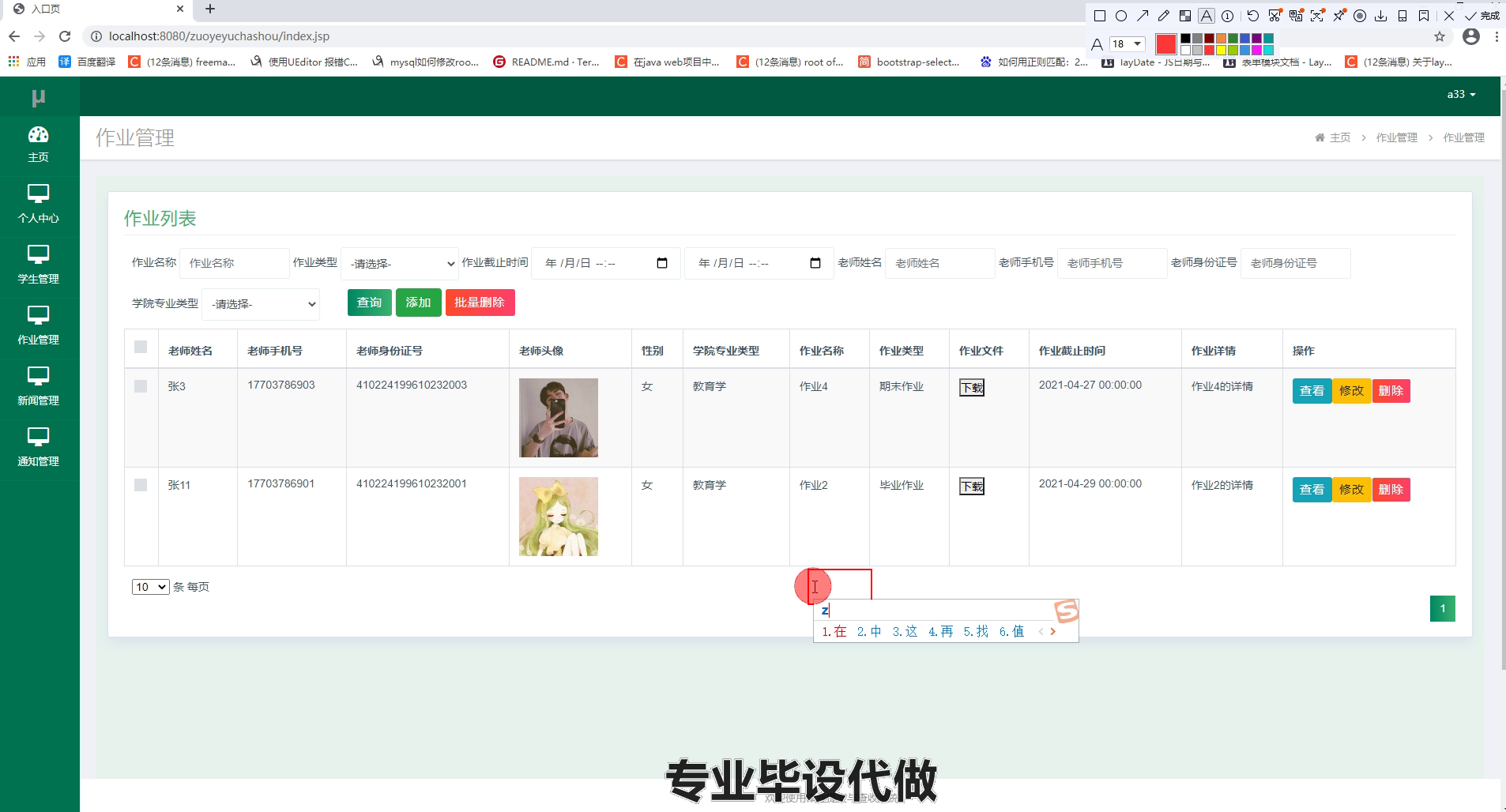Tick the checkbox for row 张3
Image resolution: width=1506 pixels, height=812 pixels.
(x=141, y=386)
